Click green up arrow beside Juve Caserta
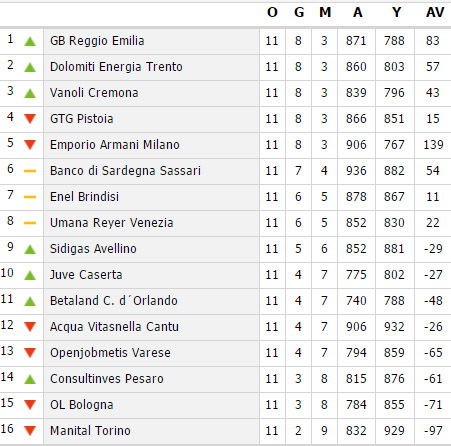Image resolution: width=451 pixels, height=446 pixels. pos(30,275)
